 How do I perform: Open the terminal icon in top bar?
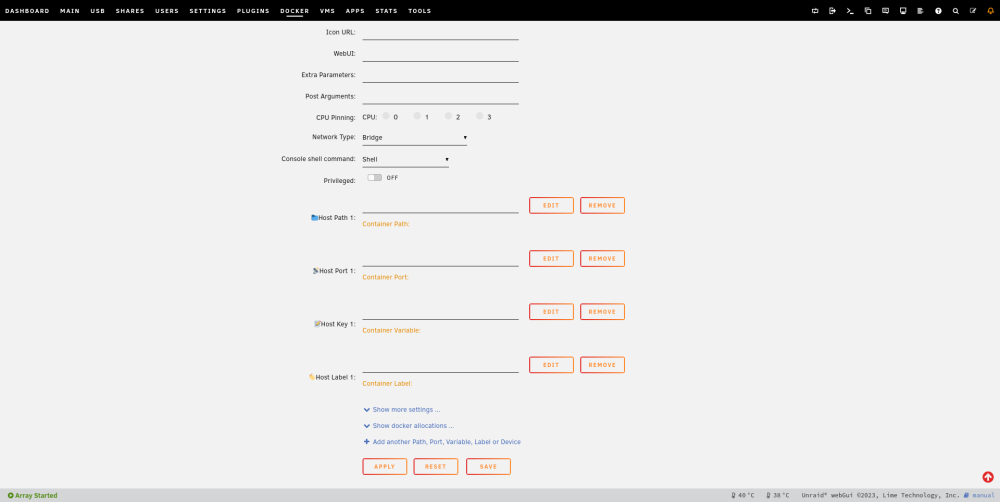coord(850,11)
